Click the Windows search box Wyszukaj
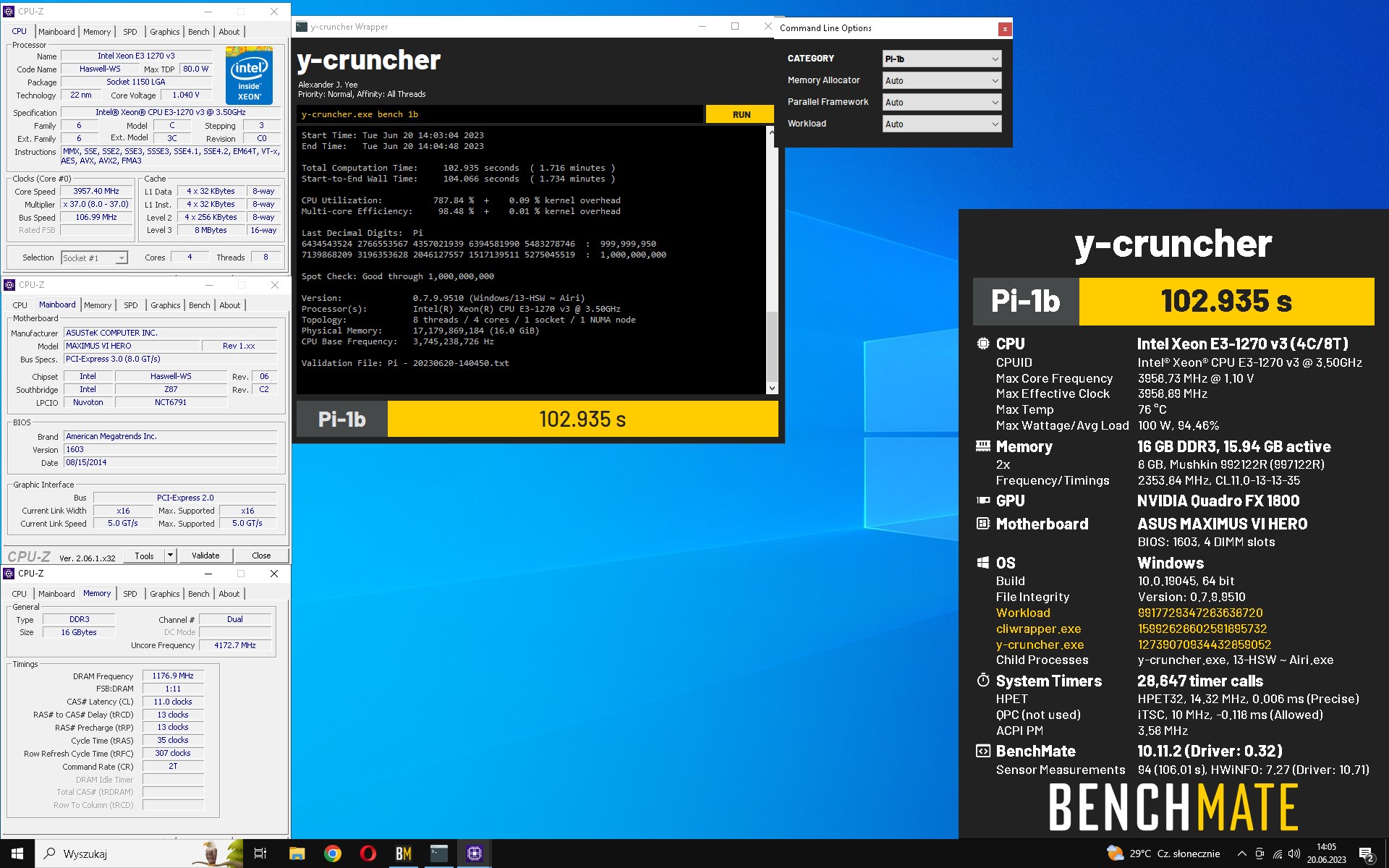 [x=137, y=854]
